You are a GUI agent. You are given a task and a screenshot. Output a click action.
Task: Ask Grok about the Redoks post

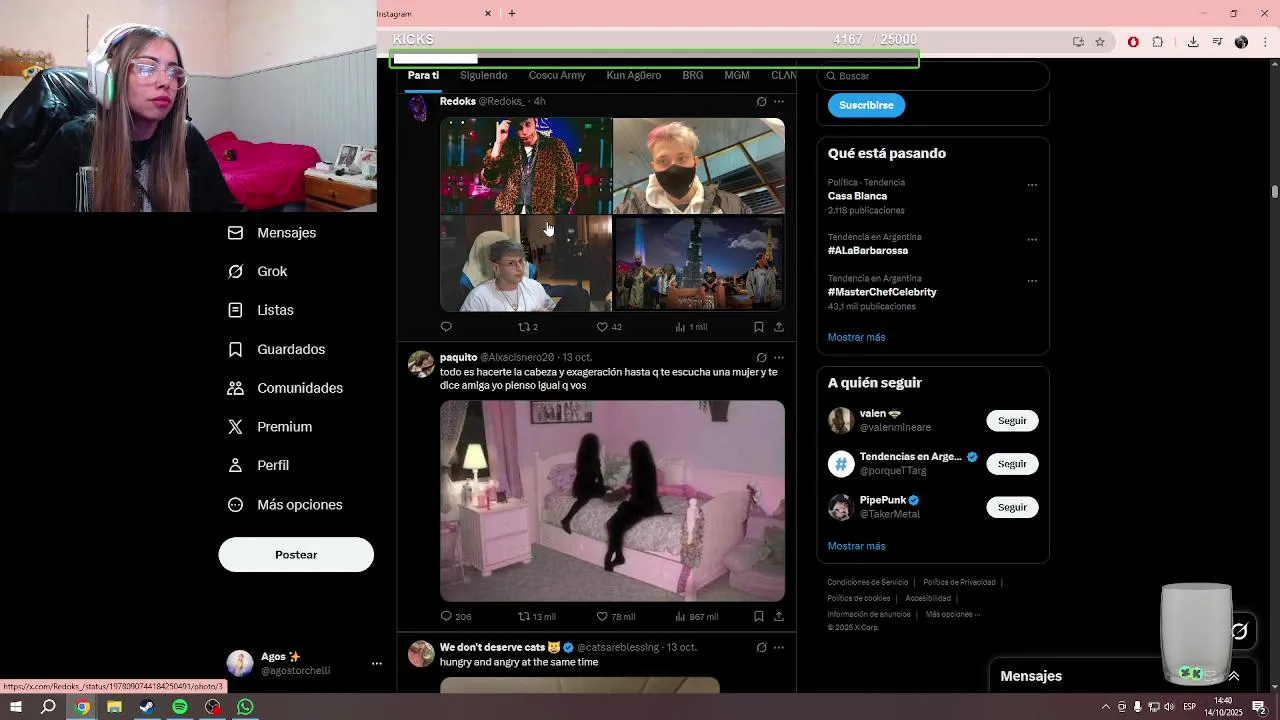pyautogui.click(x=761, y=101)
